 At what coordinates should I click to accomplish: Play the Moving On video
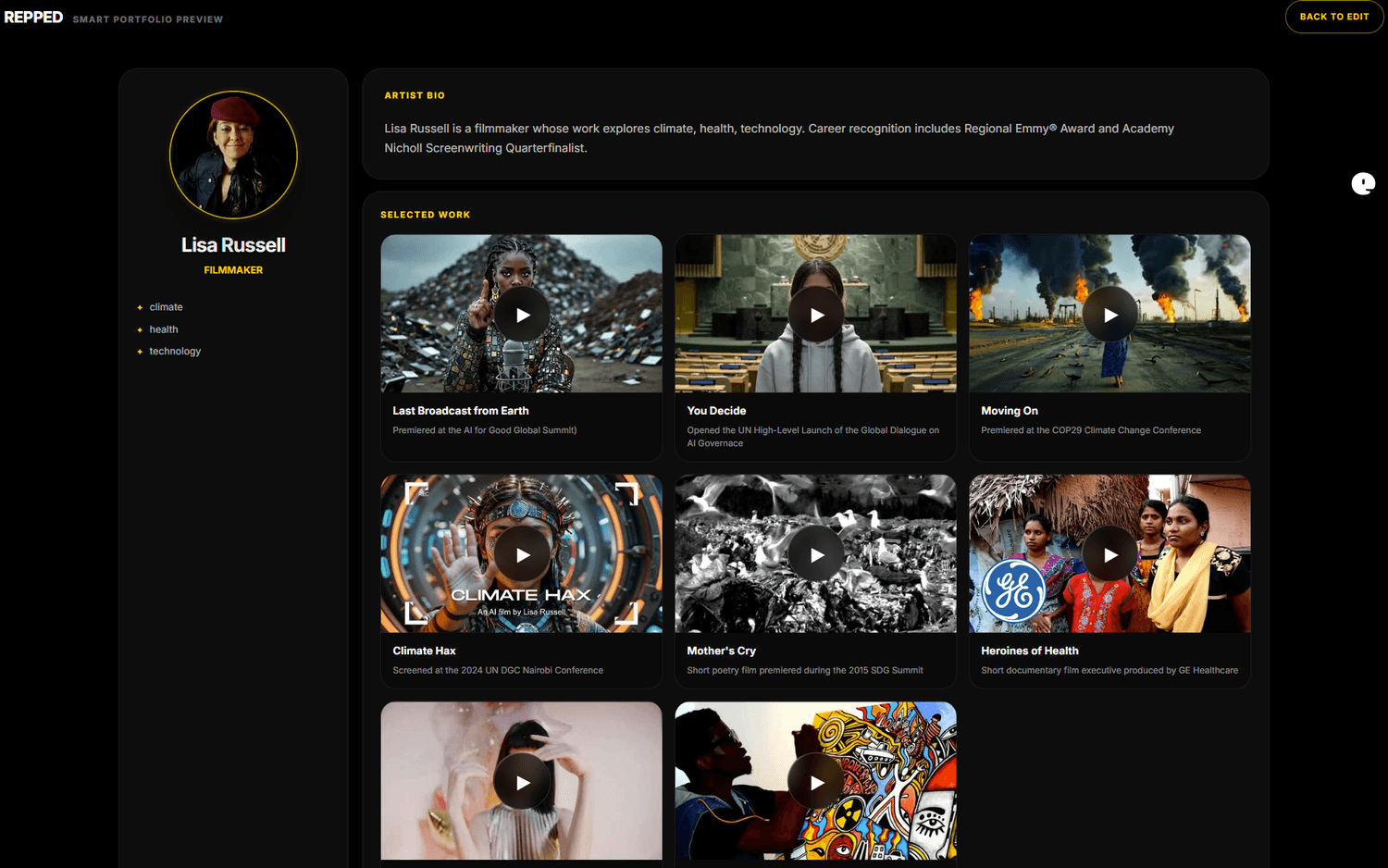click(x=1110, y=315)
